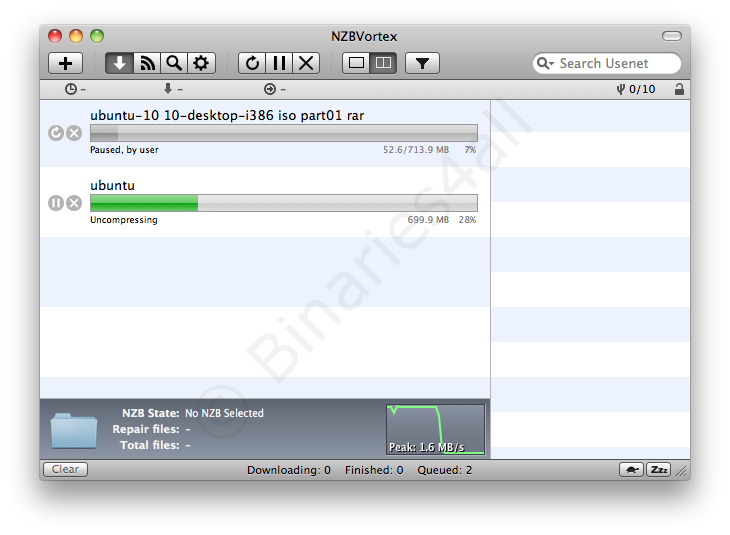Viewport: 730px width, 535px height.
Task: Click the 699.9 MB size text
Action: click(x=428, y=220)
